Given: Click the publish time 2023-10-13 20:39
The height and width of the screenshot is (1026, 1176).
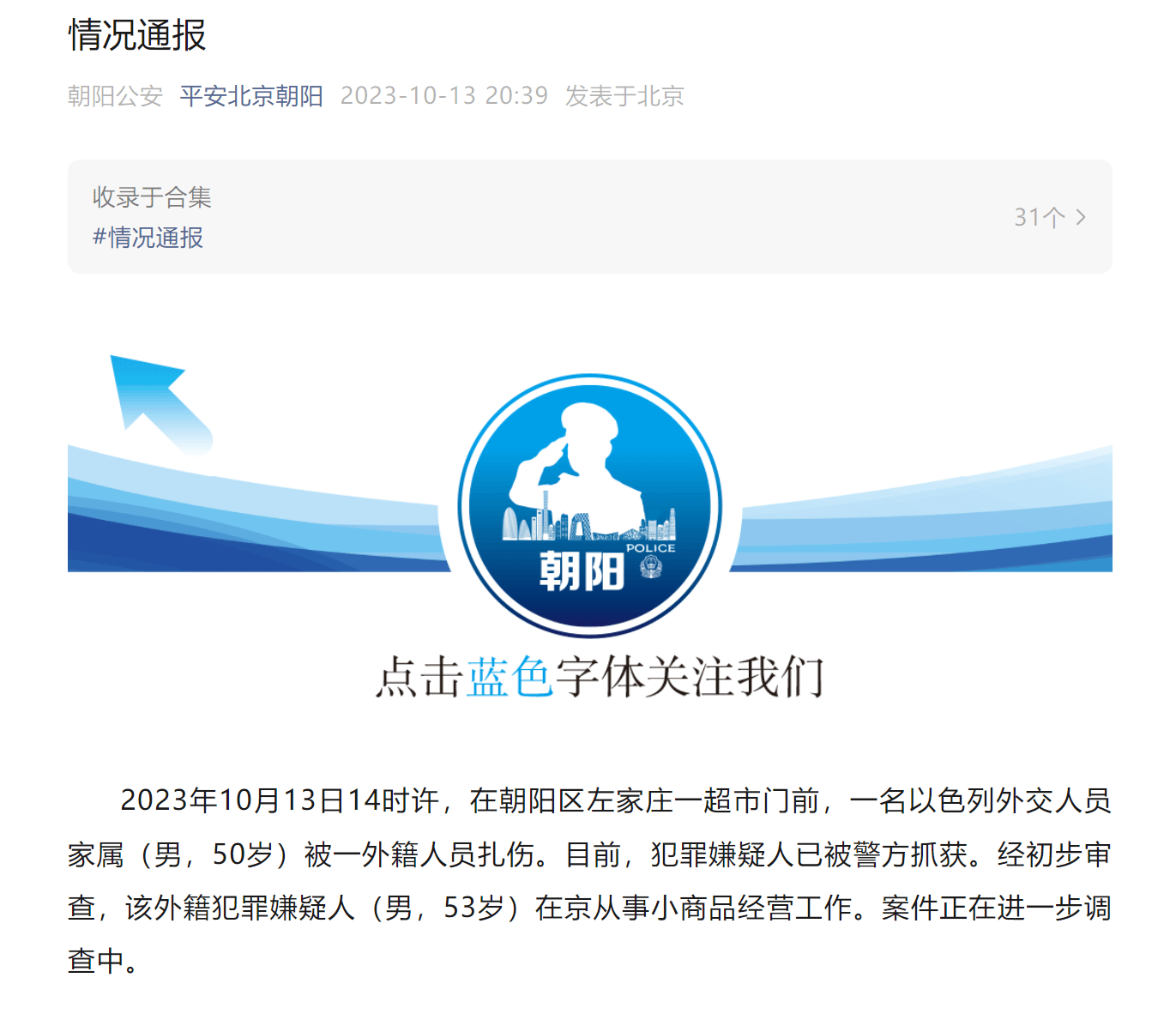Looking at the screenshot, I should pyautogui.click(x=444, y=95).
